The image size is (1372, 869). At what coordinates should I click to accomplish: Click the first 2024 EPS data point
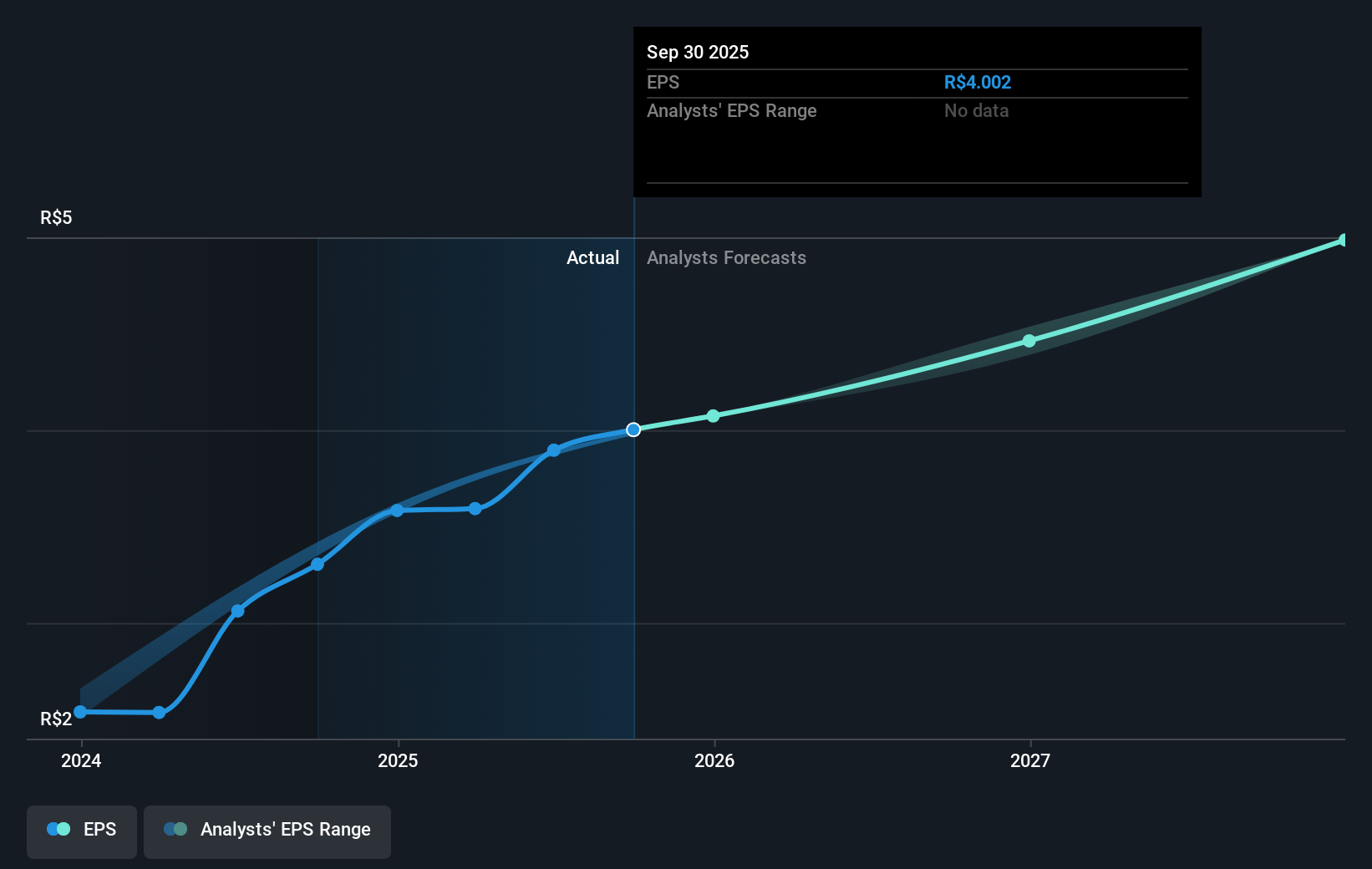click(x=79, y=711)
